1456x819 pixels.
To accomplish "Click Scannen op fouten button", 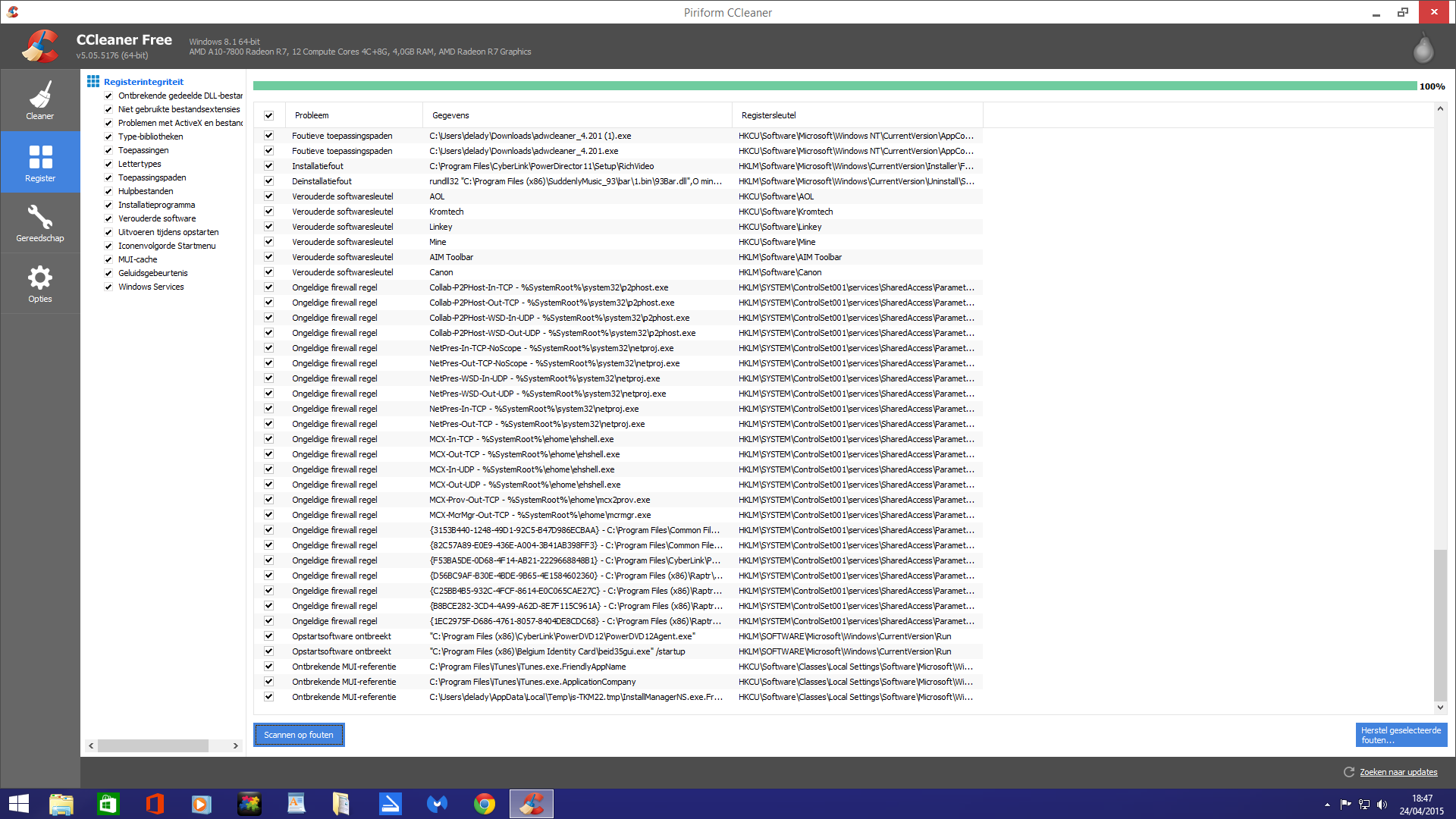I will [299, 735].
